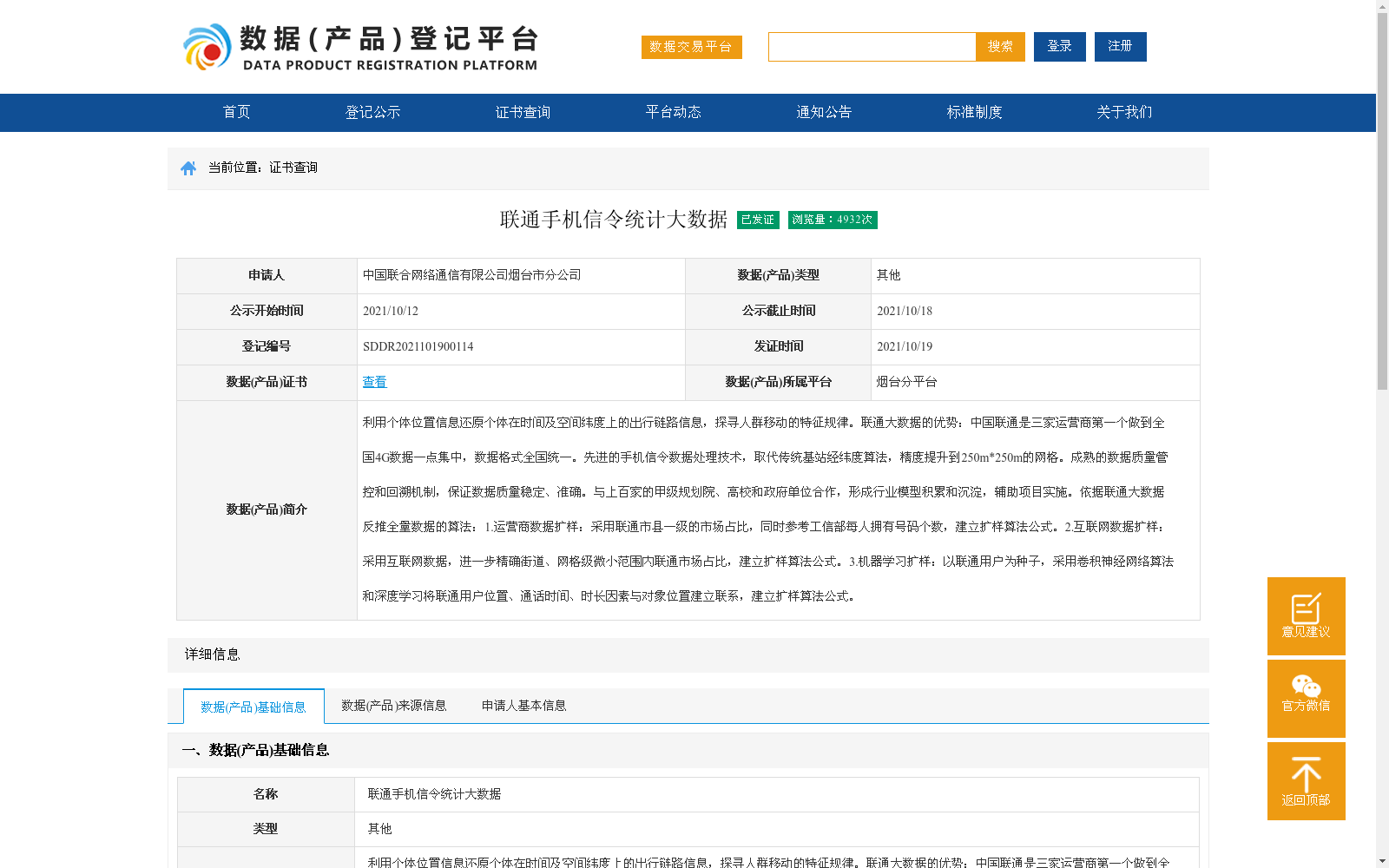Click the 公示截止时间 label cell
The image size is (1389, 868).
(x=779, y=311)
